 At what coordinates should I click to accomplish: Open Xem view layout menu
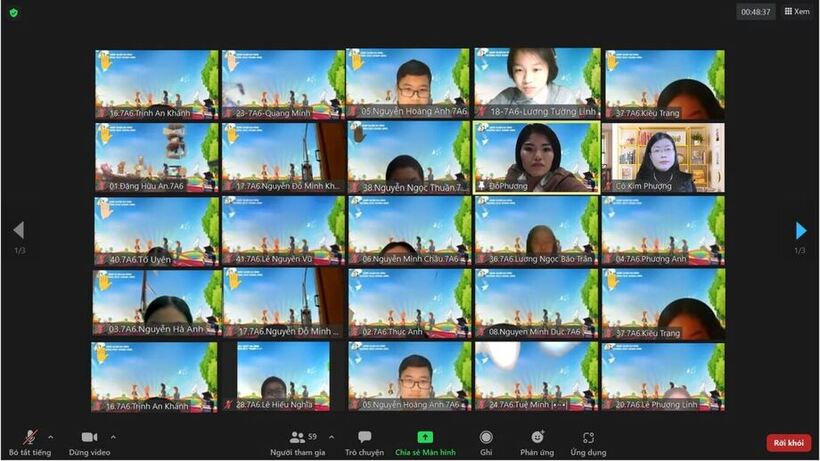click(797, 11)
